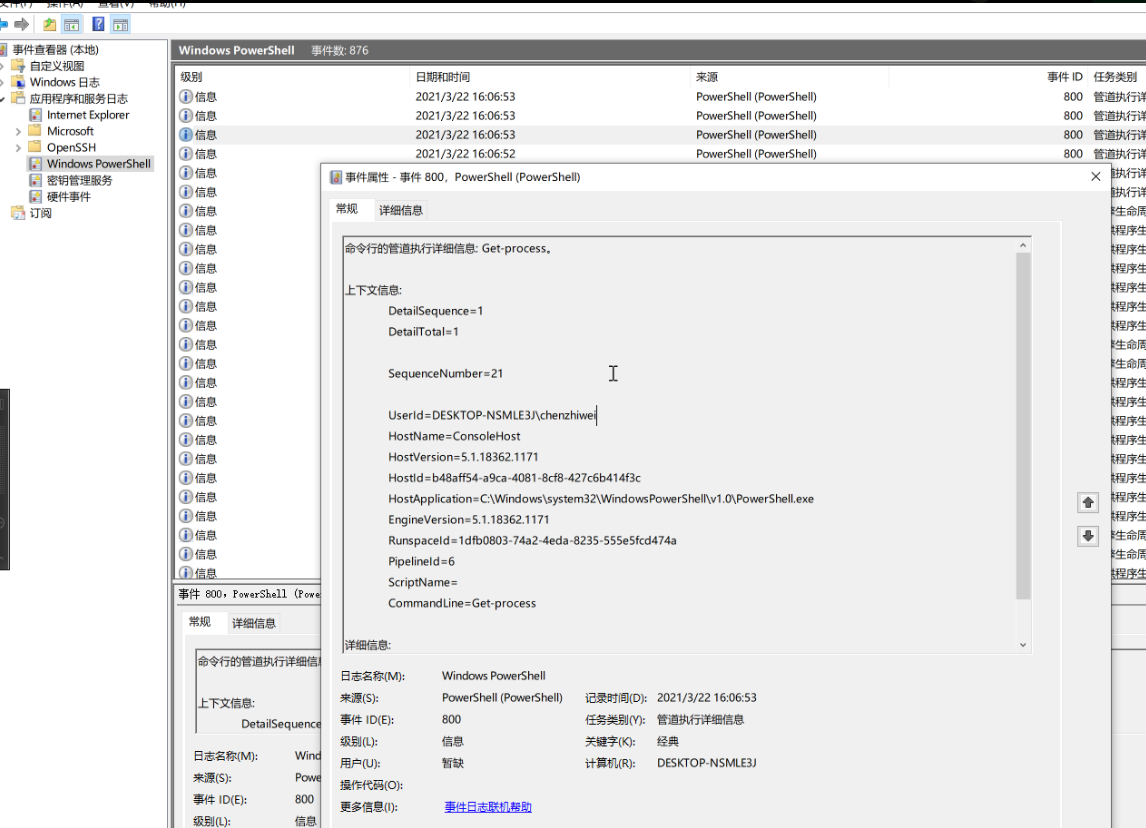Toggle the show/hide action pane toolbar icon

pyautogui.click(x=118, y=23)
